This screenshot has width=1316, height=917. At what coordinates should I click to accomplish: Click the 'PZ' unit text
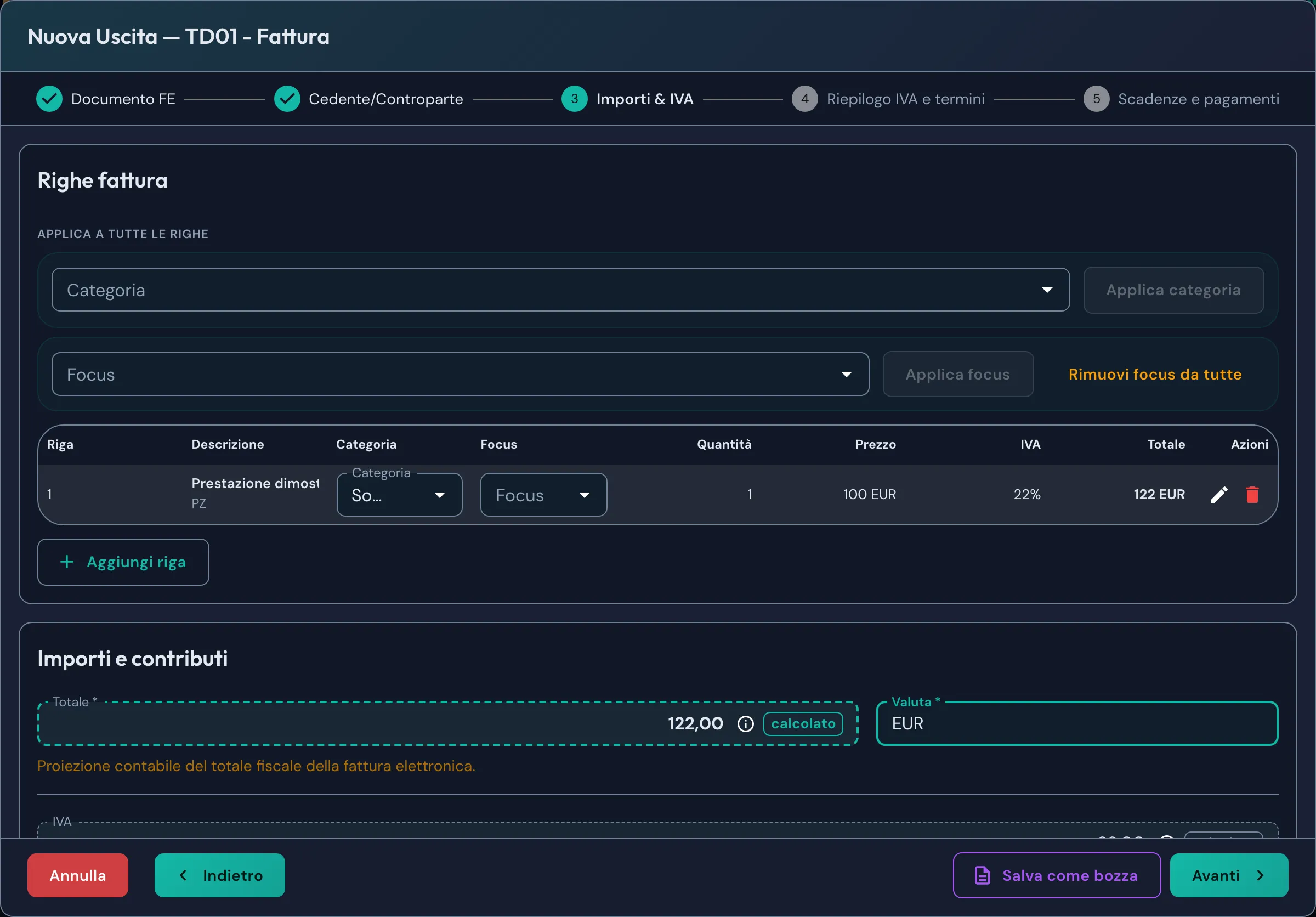coord(198,503)
